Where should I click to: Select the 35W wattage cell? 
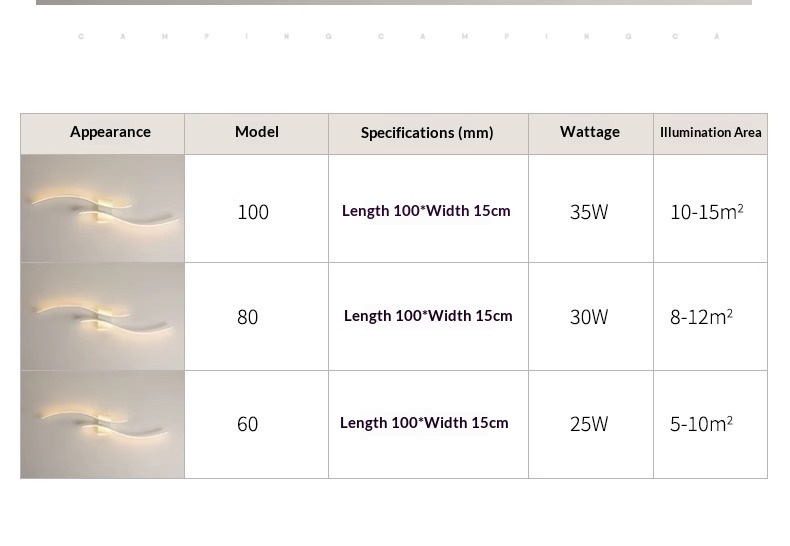589,212
